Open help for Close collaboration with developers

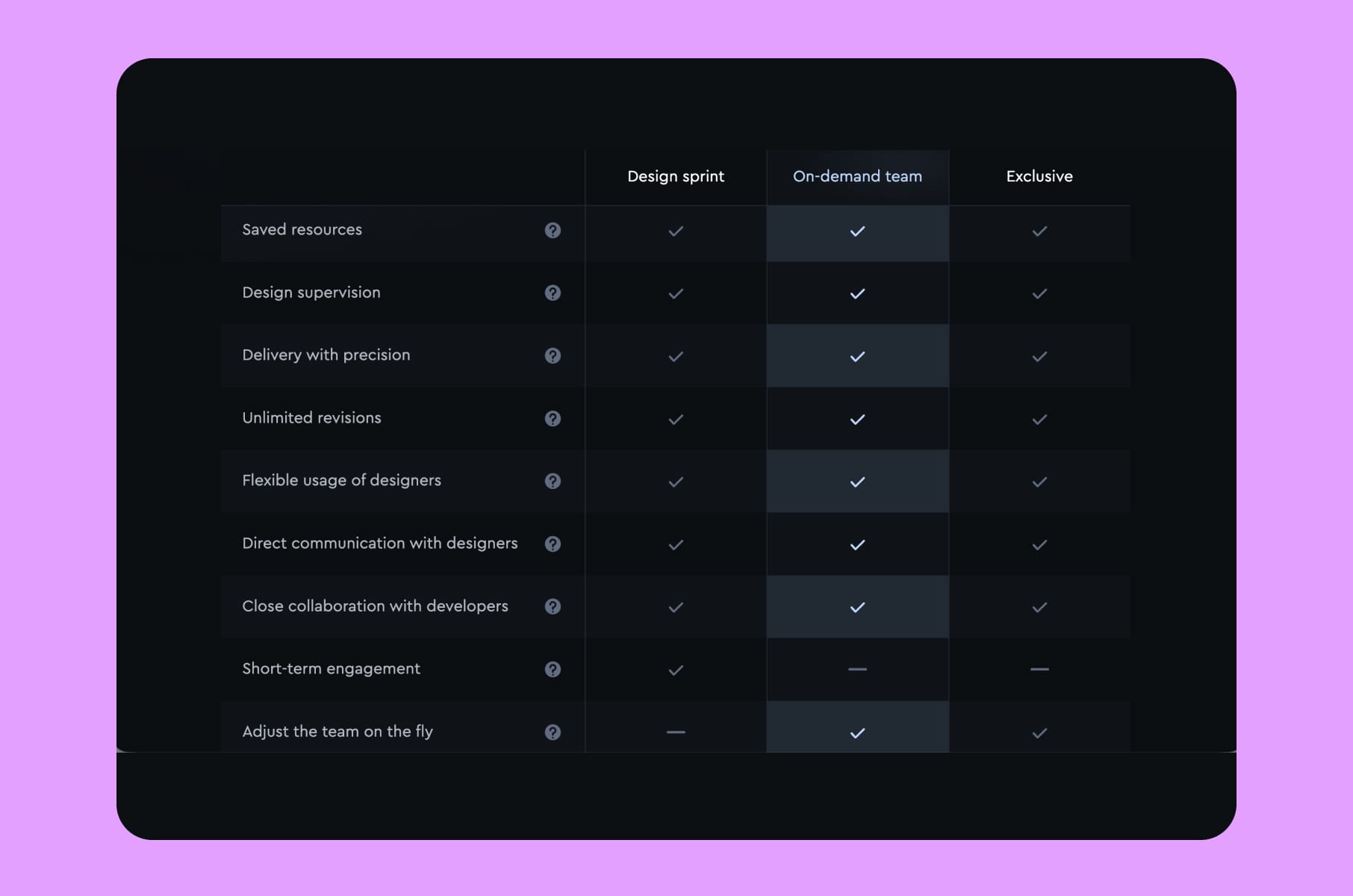(x=553, y=607)
